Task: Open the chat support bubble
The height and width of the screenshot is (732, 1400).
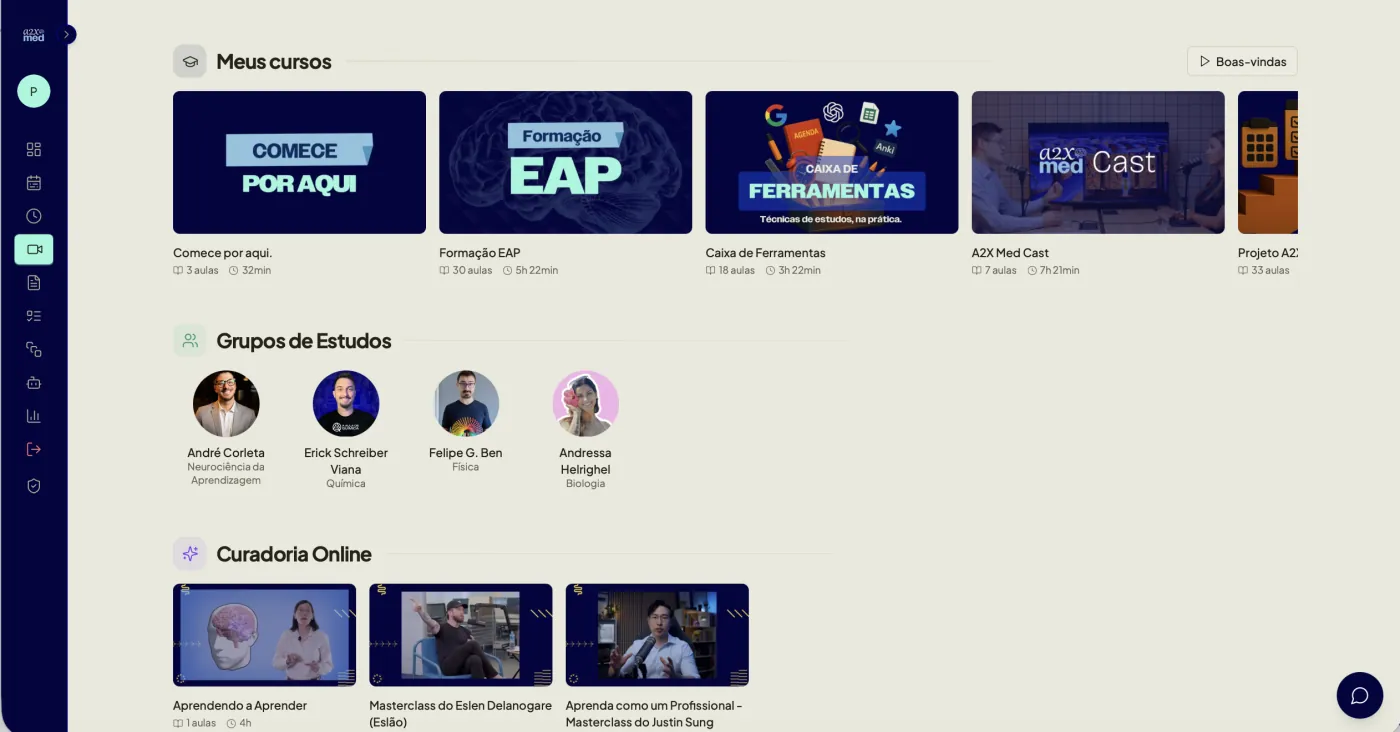Action: (x=1360, y=695)
